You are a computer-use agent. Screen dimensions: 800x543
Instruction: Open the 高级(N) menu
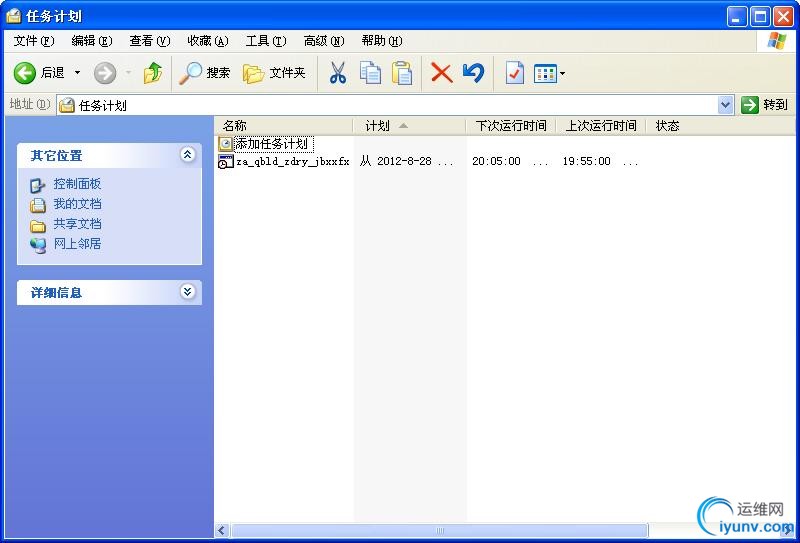pyautogui.click(x=323, y=41)
